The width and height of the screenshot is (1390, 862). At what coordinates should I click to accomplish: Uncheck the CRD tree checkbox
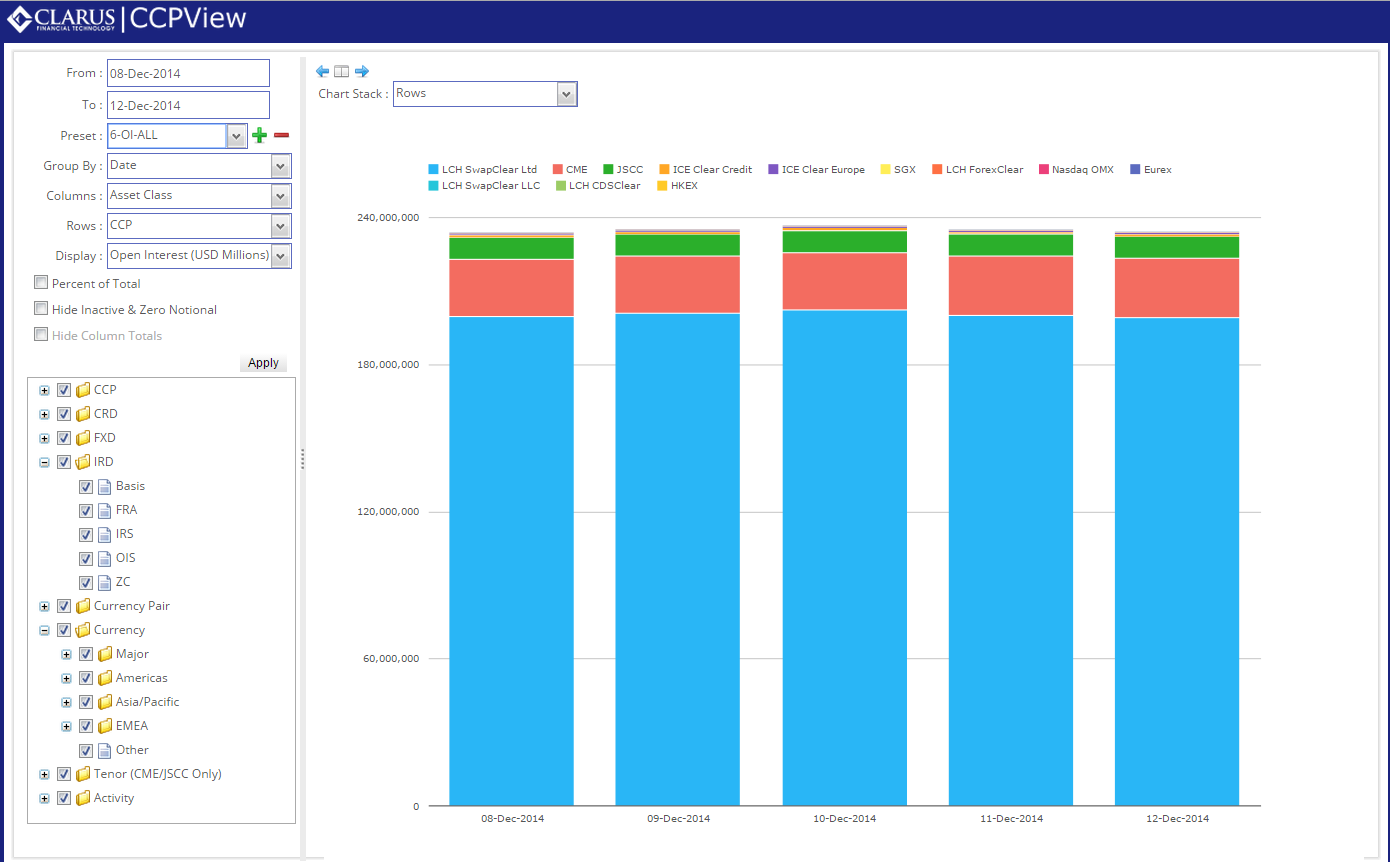tap(64, 414)
